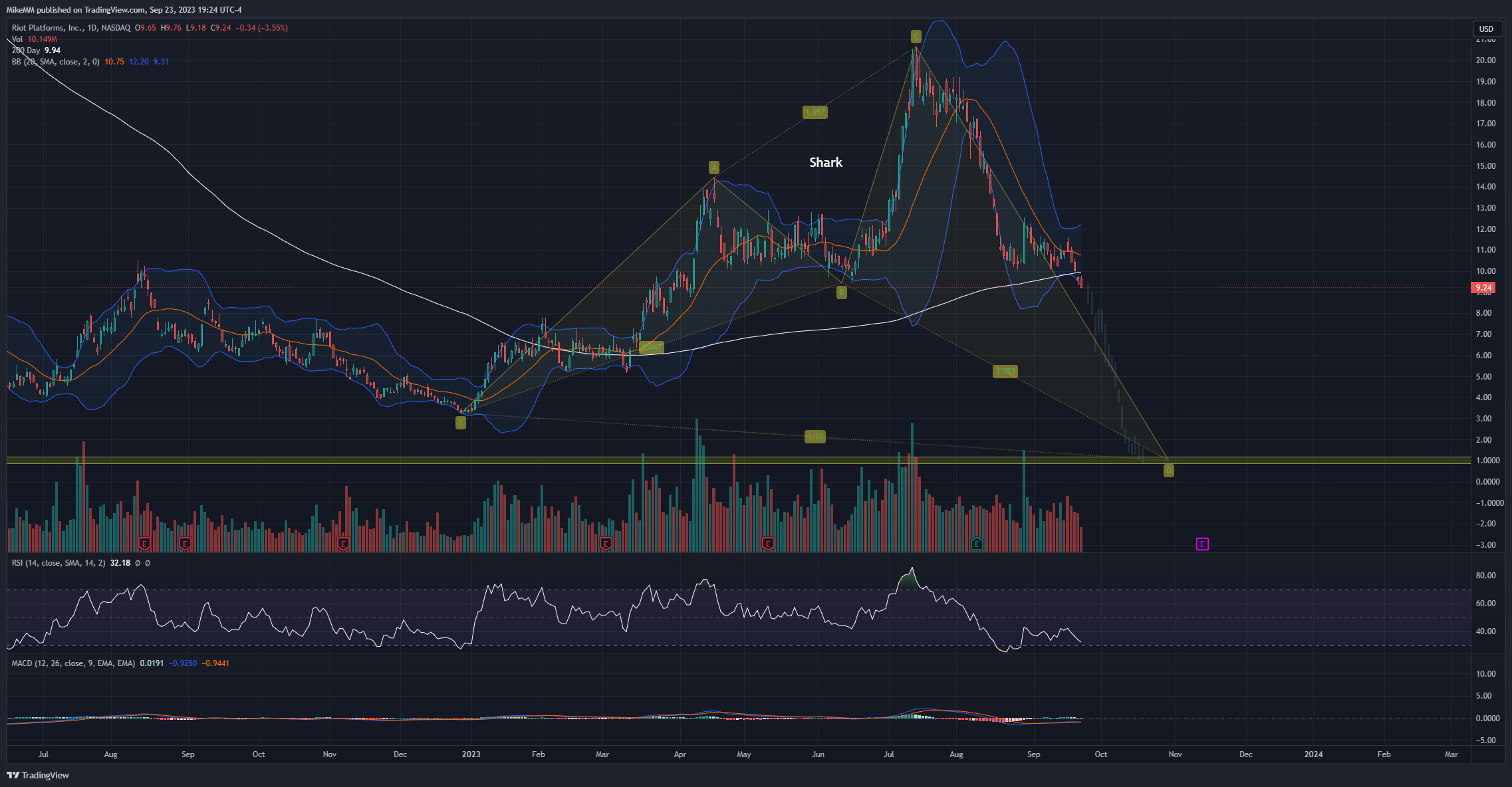Click the 20.00 price scale label
The image size is (1512, 787).
[x=1486, y=60]
